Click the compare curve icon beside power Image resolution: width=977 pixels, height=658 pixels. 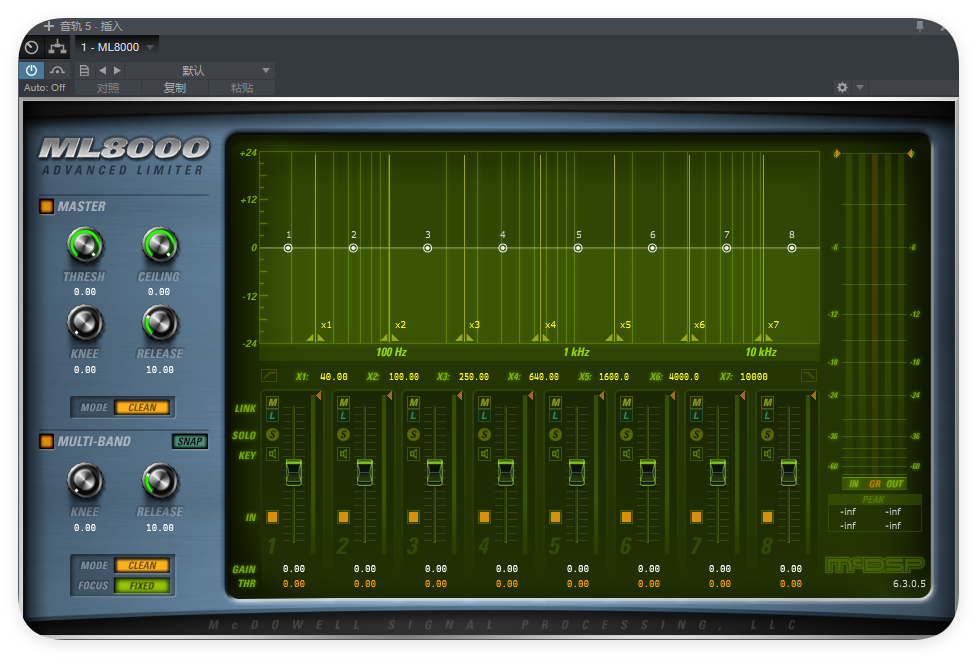click(57, 70)
